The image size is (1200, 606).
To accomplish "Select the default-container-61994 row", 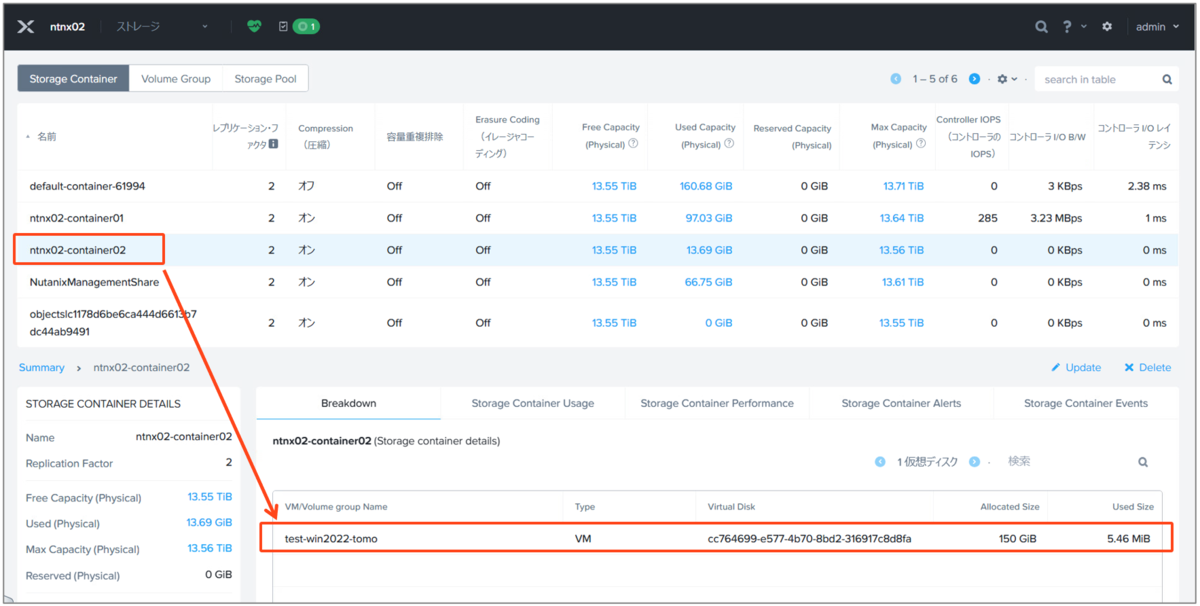I will tap(598, 186).
